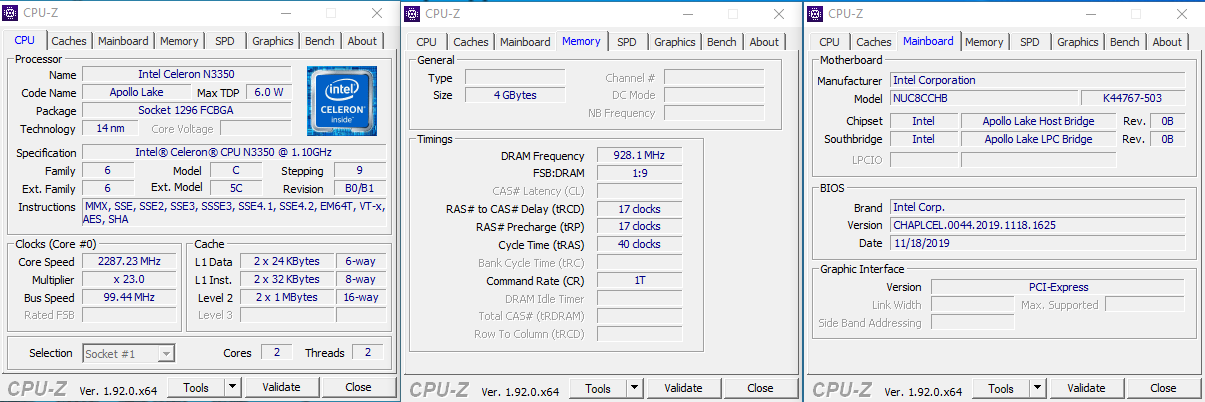Screen dimensions: 1205x402
Task: Click the Close button in the Mainboard window
Action: coord(1163,388)
